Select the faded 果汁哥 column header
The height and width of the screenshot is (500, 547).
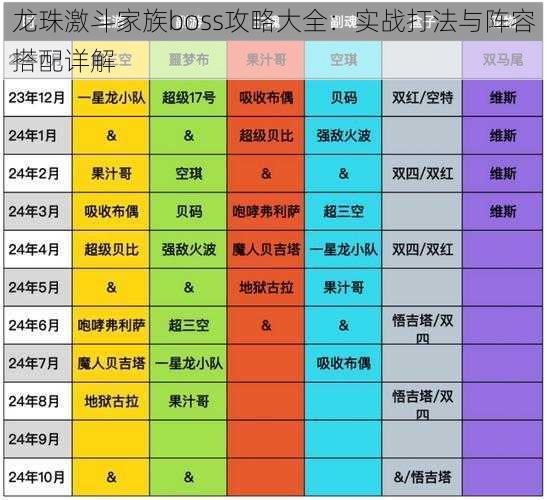point(266,60)
